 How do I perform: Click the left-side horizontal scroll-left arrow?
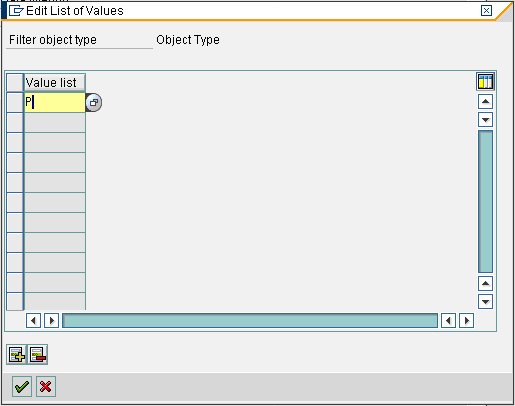(x=33, y=321)
